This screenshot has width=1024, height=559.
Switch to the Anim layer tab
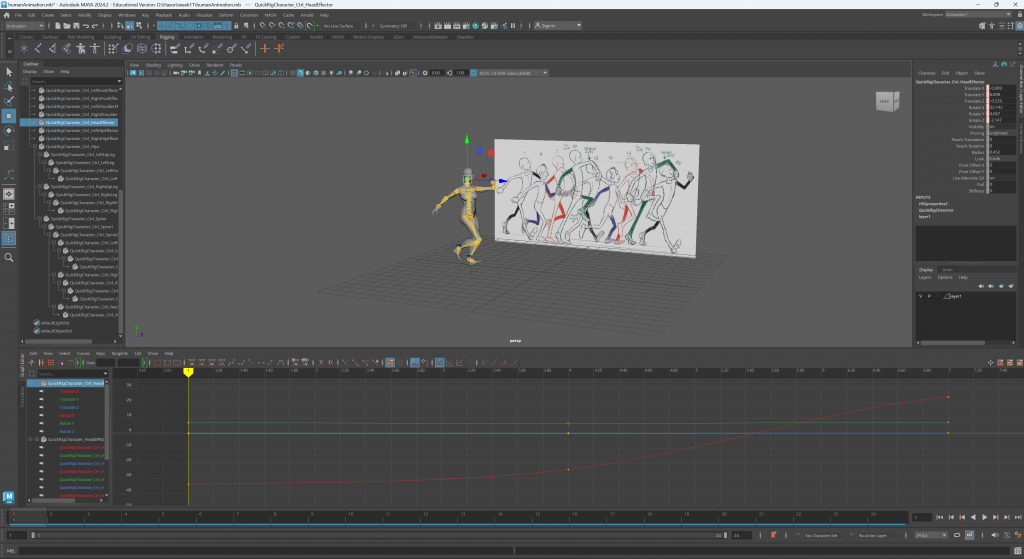coord(947,270)
